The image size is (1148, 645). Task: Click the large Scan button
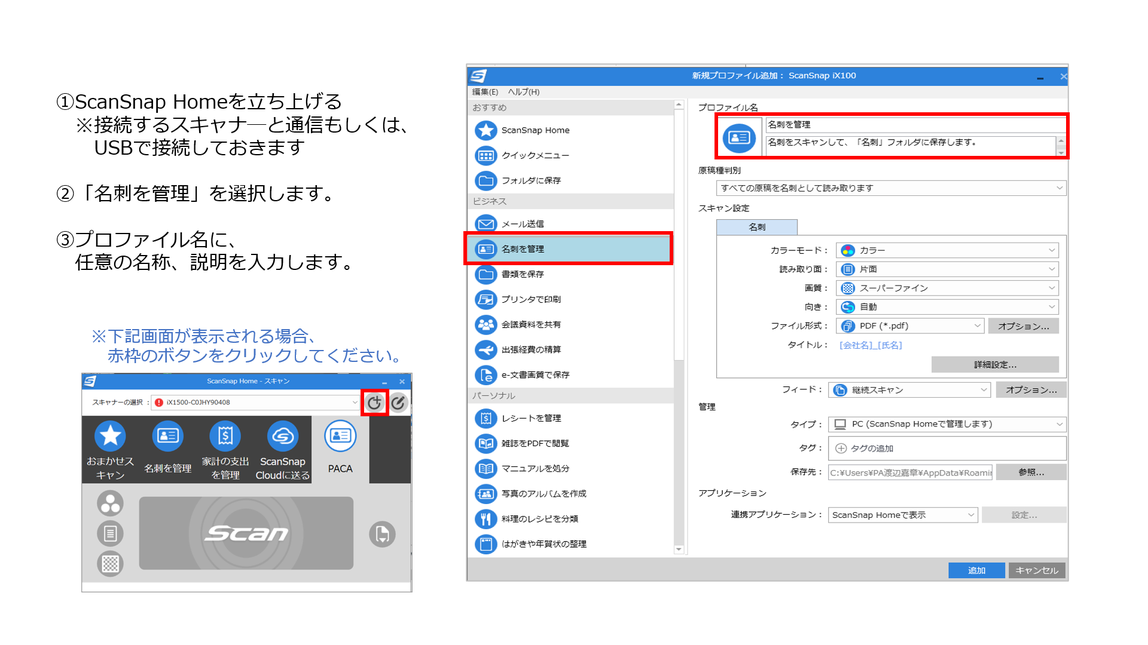[246, 533]
